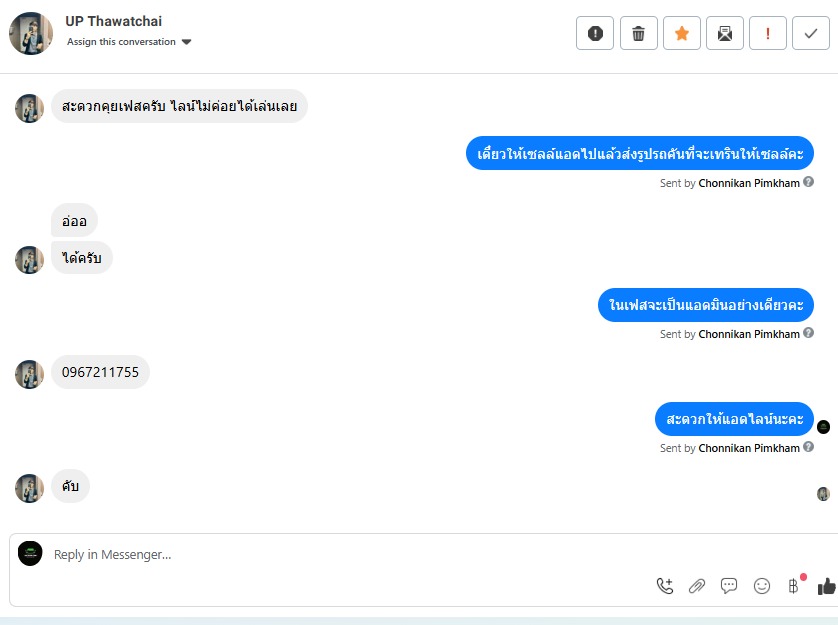Click the baht payment request icon
Viewport: 838px width, 625px height.
(x=794, y=586)
